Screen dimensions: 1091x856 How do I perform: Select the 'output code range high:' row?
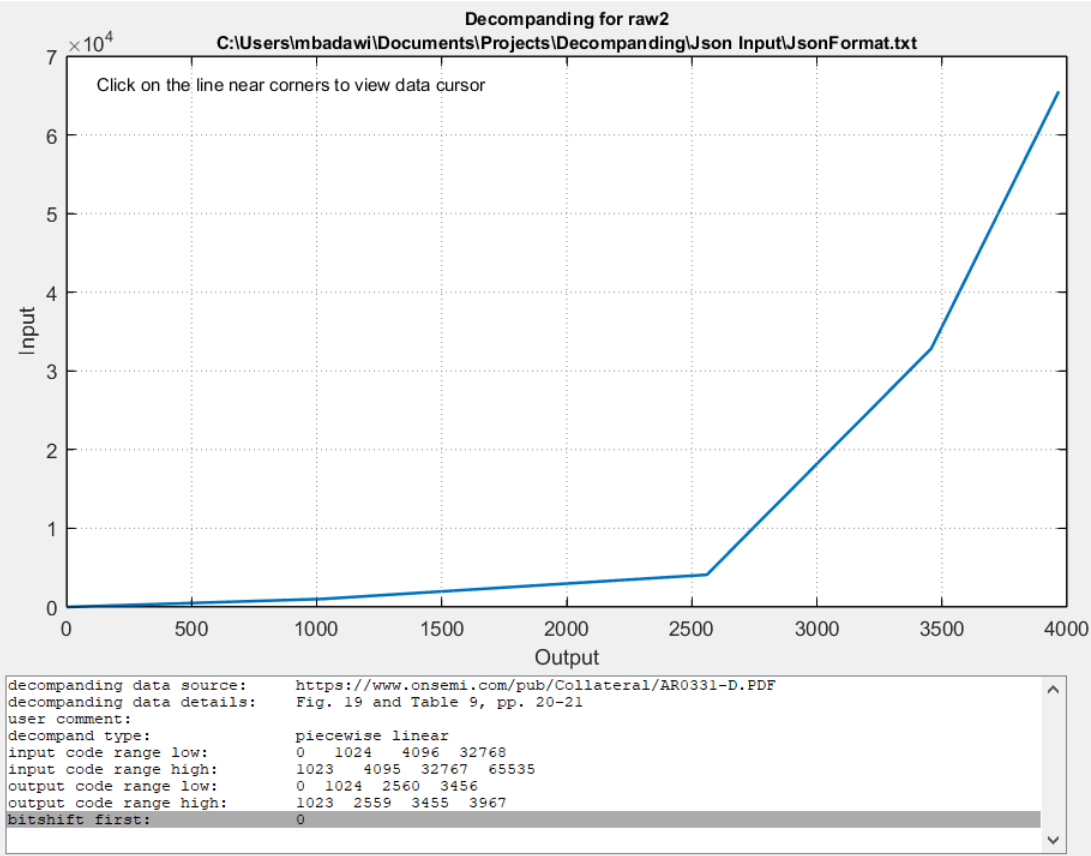(524, 802)
